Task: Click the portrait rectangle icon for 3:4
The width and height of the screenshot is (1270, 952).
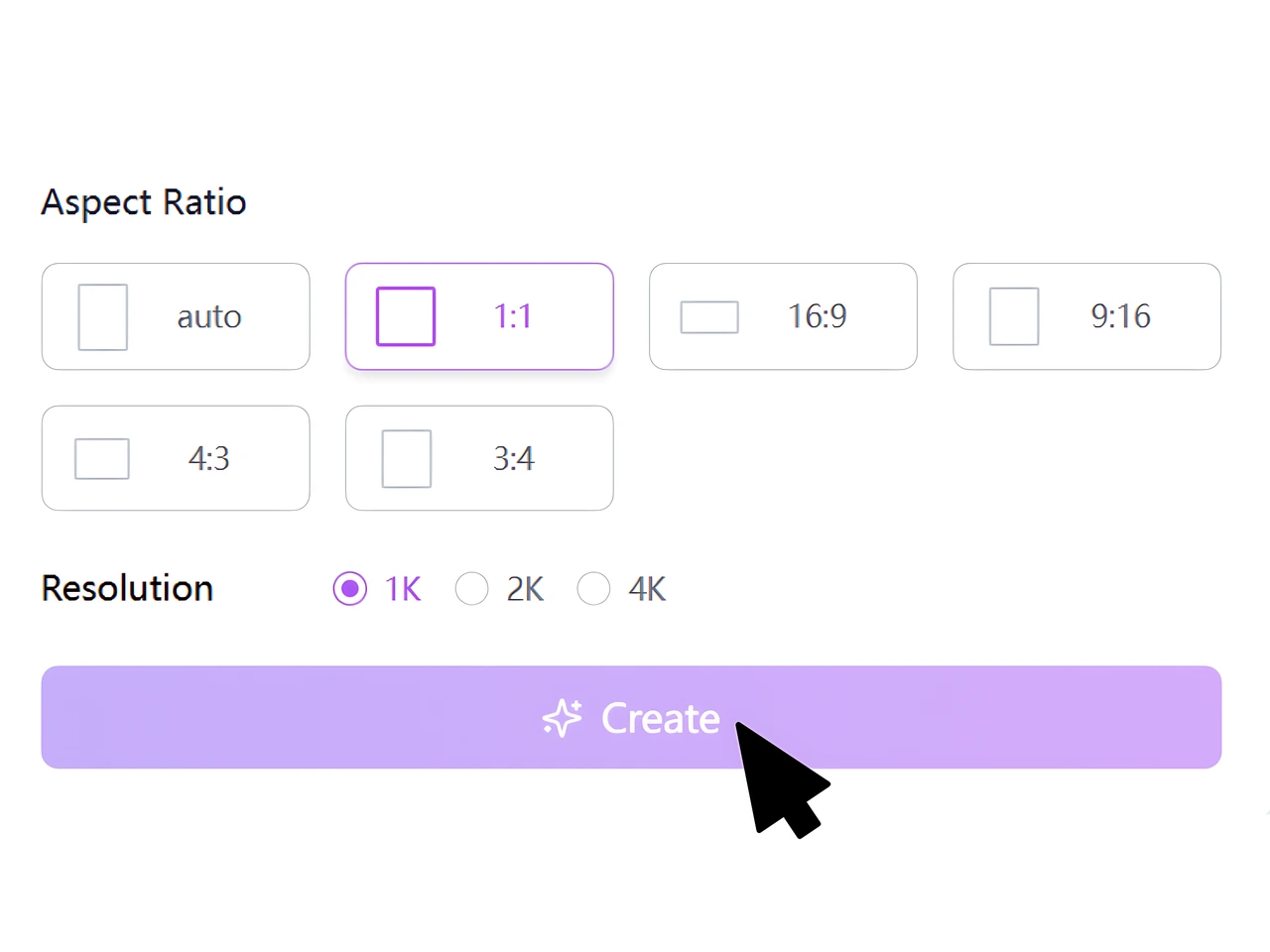Action: click(x=407, y=458)
